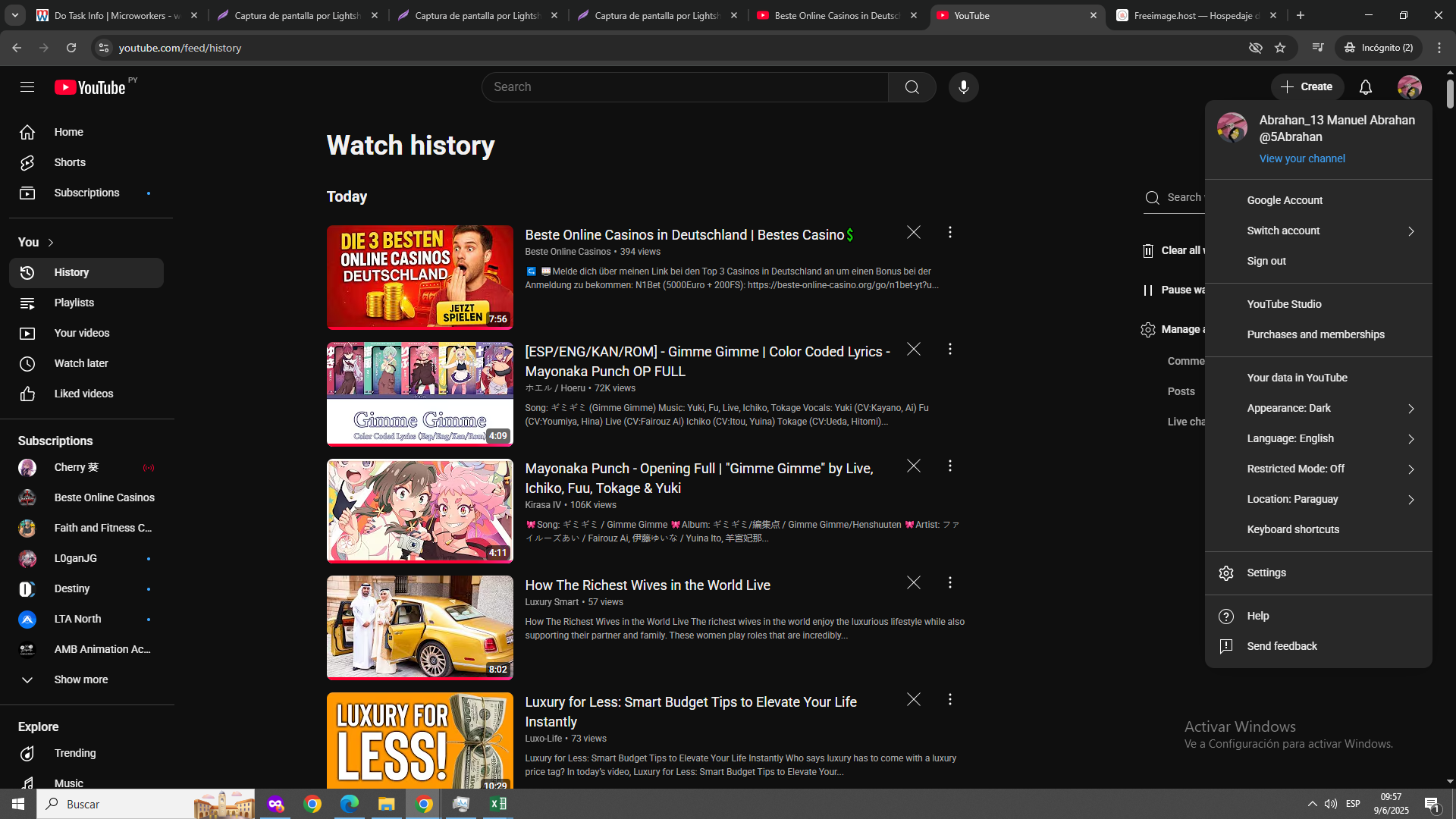Open a new browser tab

pyautogui.click(x=1301, y=15)
